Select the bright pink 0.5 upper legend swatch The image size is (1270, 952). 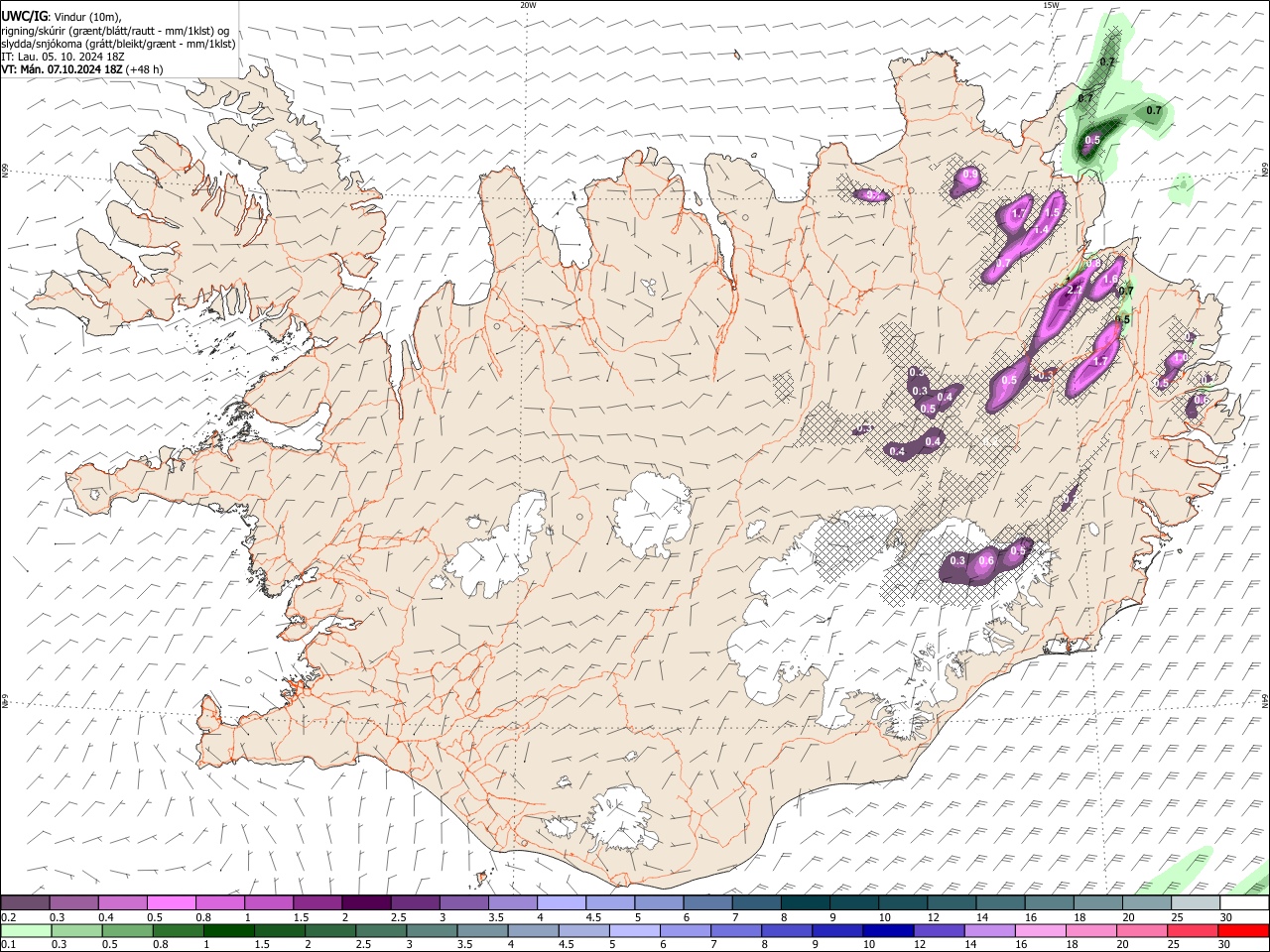click(171, 903)
